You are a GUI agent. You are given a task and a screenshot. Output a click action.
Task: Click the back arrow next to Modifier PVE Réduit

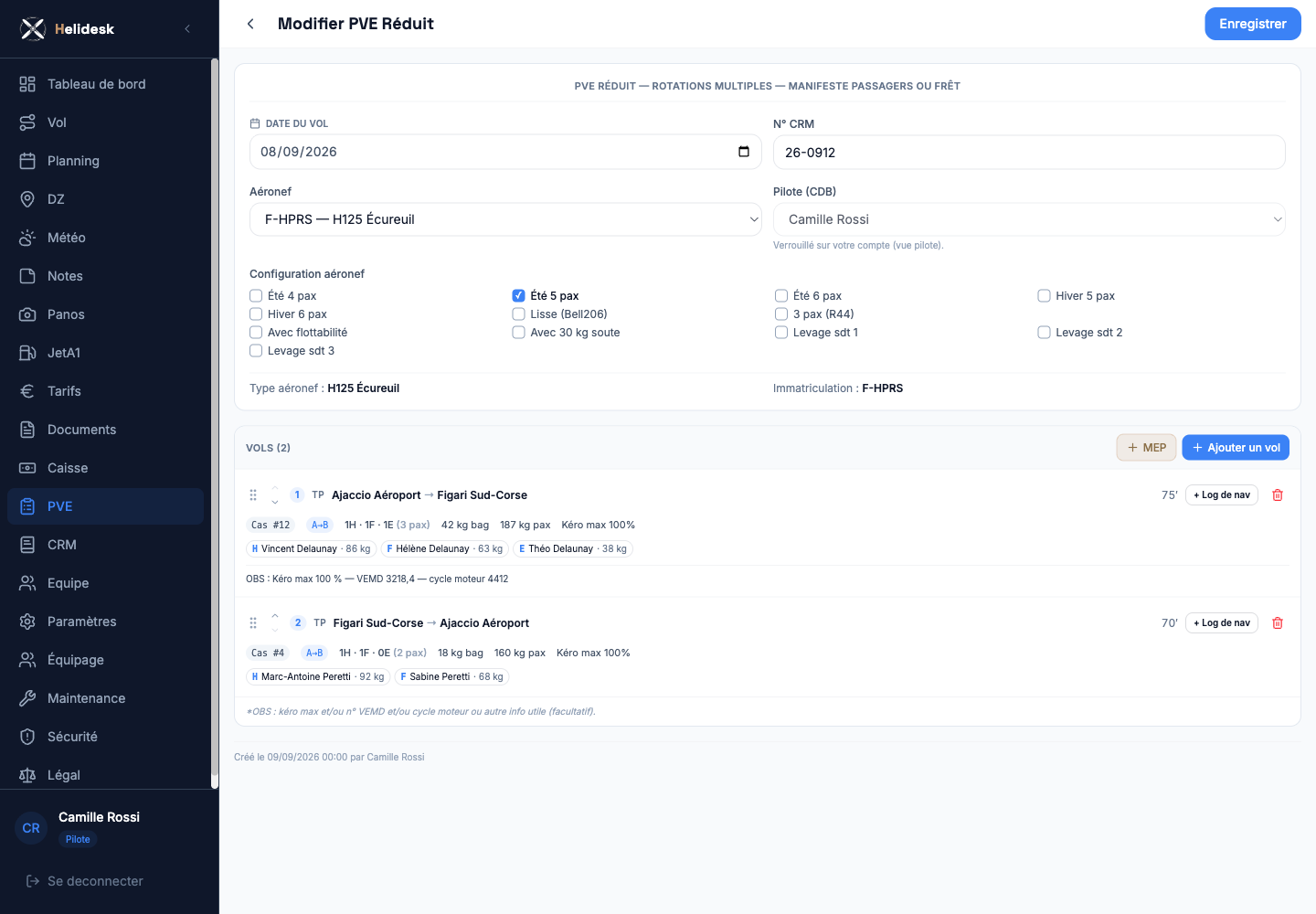[250, 24]
